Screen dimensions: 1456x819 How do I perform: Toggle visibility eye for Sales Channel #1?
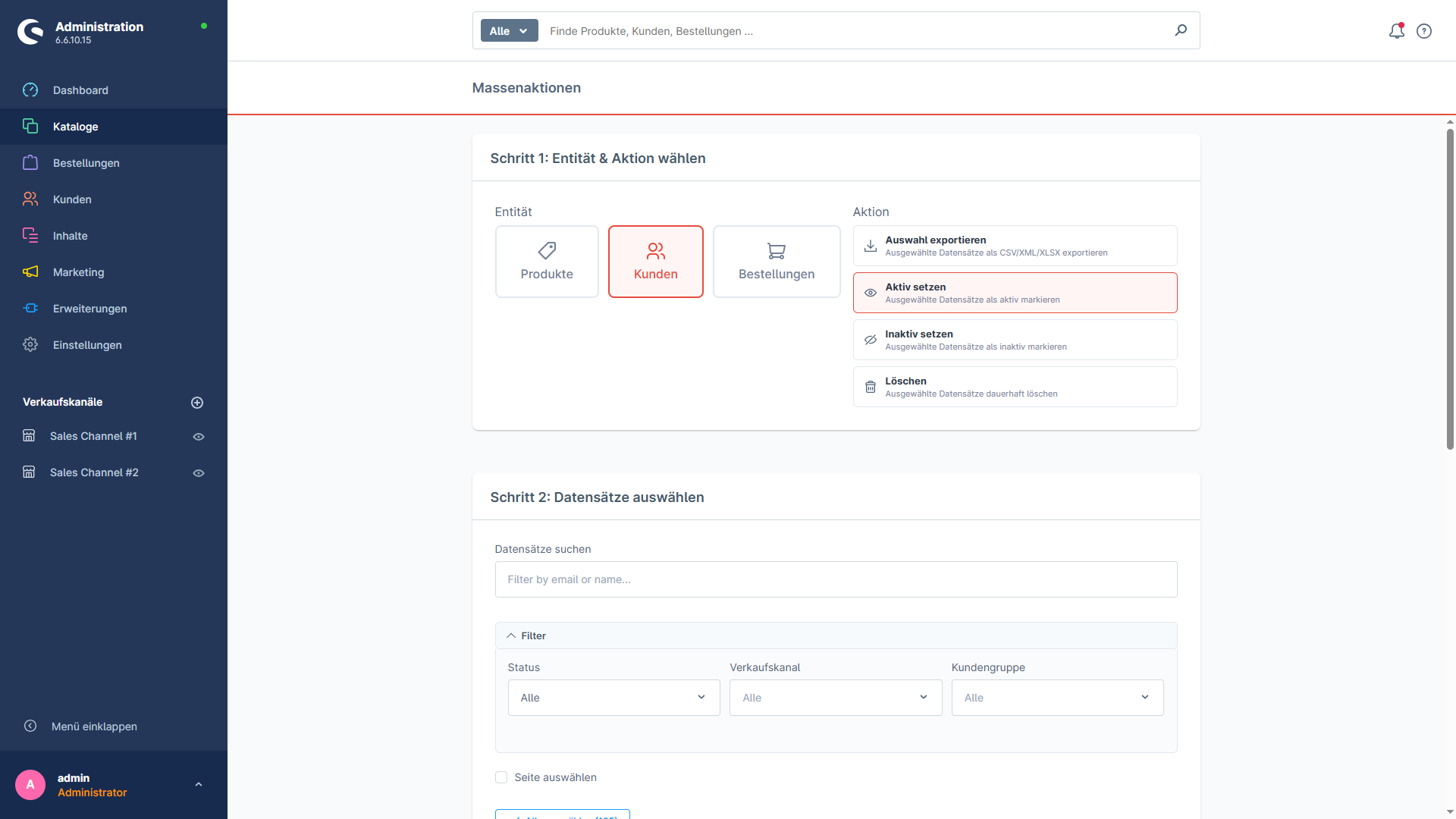click(199, 437)
